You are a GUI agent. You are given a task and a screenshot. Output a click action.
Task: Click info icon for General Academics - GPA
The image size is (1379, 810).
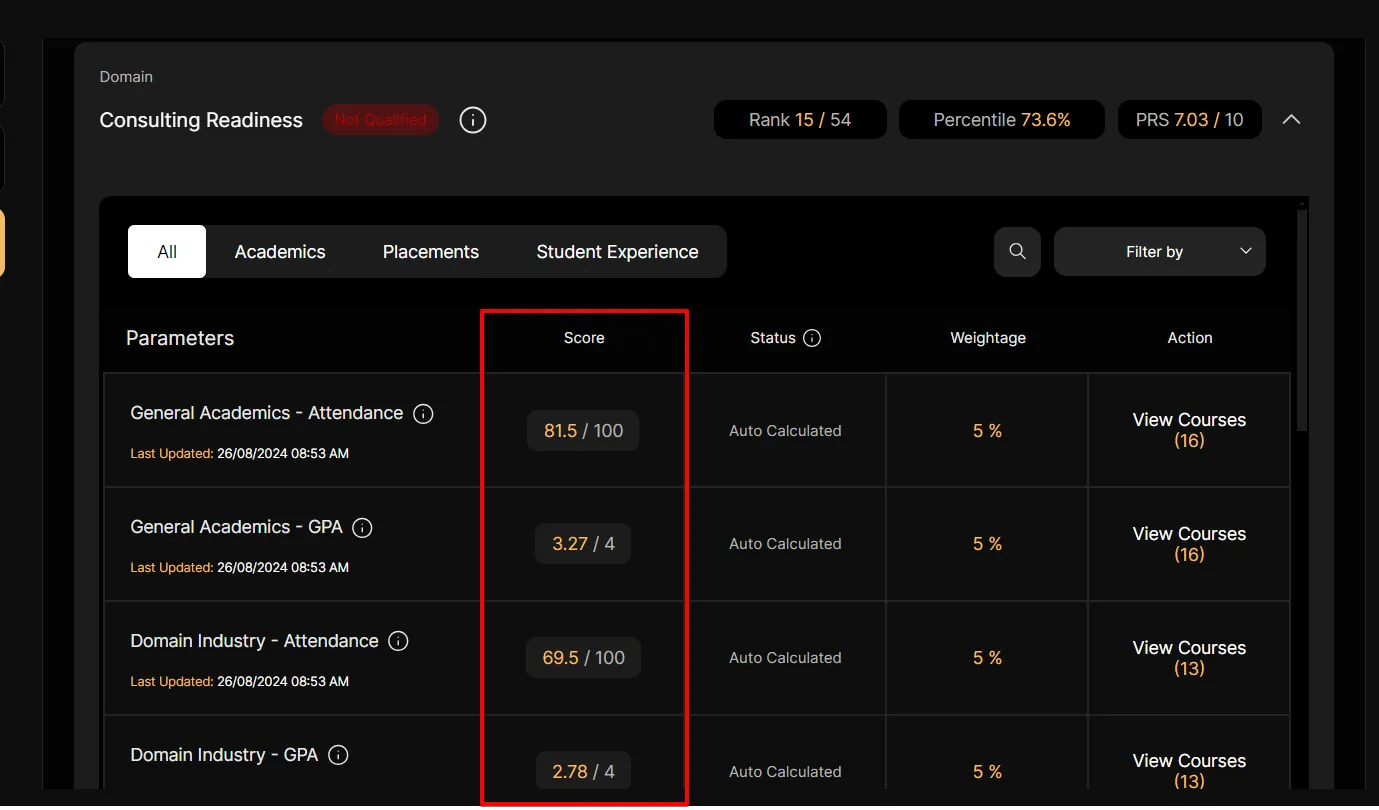point(363,528)
